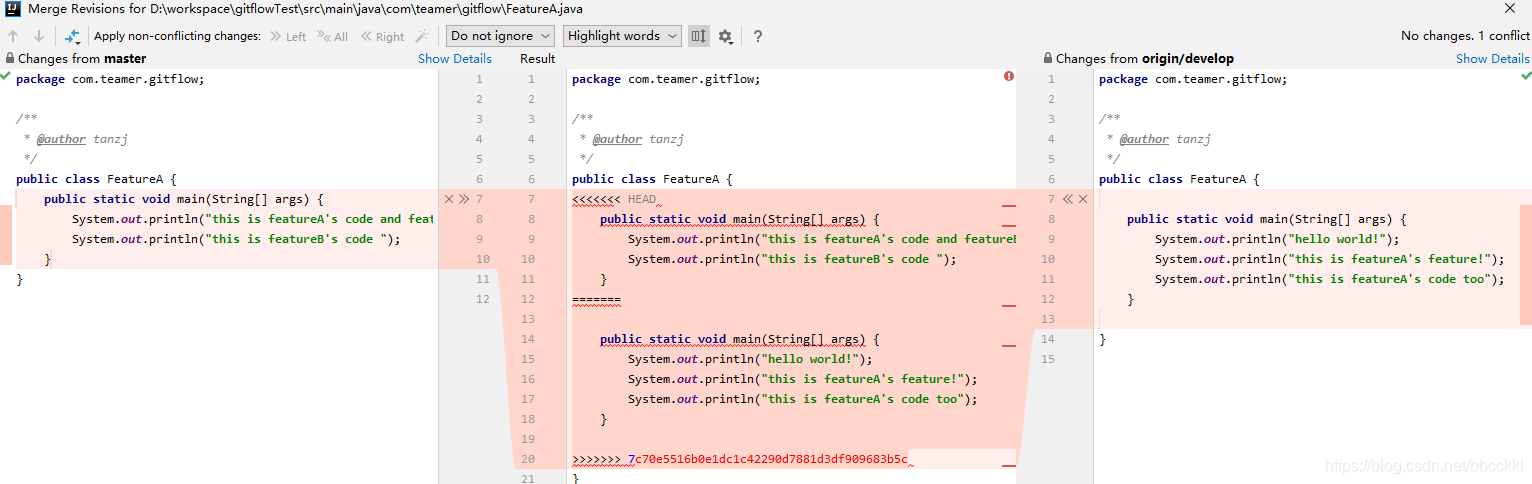The image size is (1532, 484).
Task: Open the 'Do not ignore' dropdown
Action: 500,36
